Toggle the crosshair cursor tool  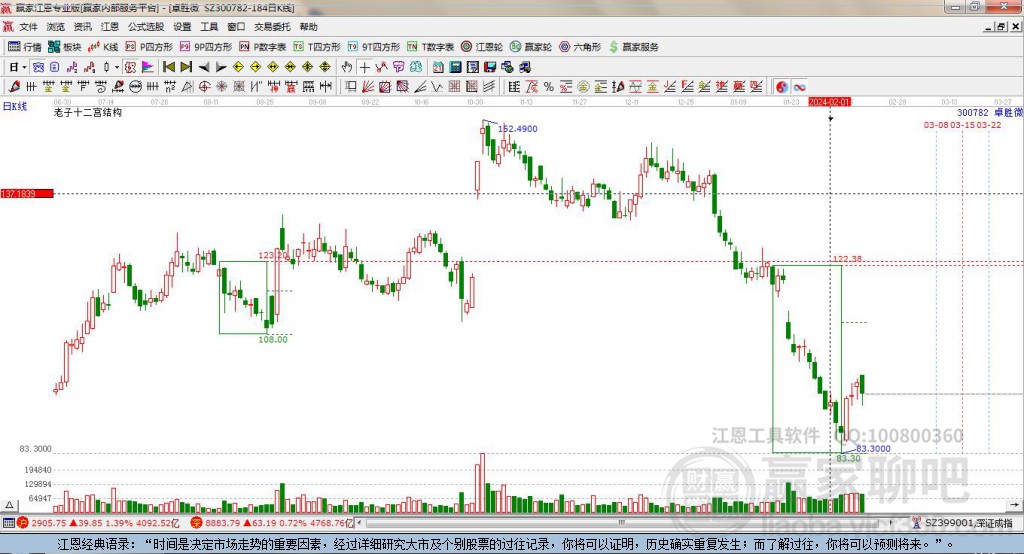pyautogui.click(x=365, y=67)
